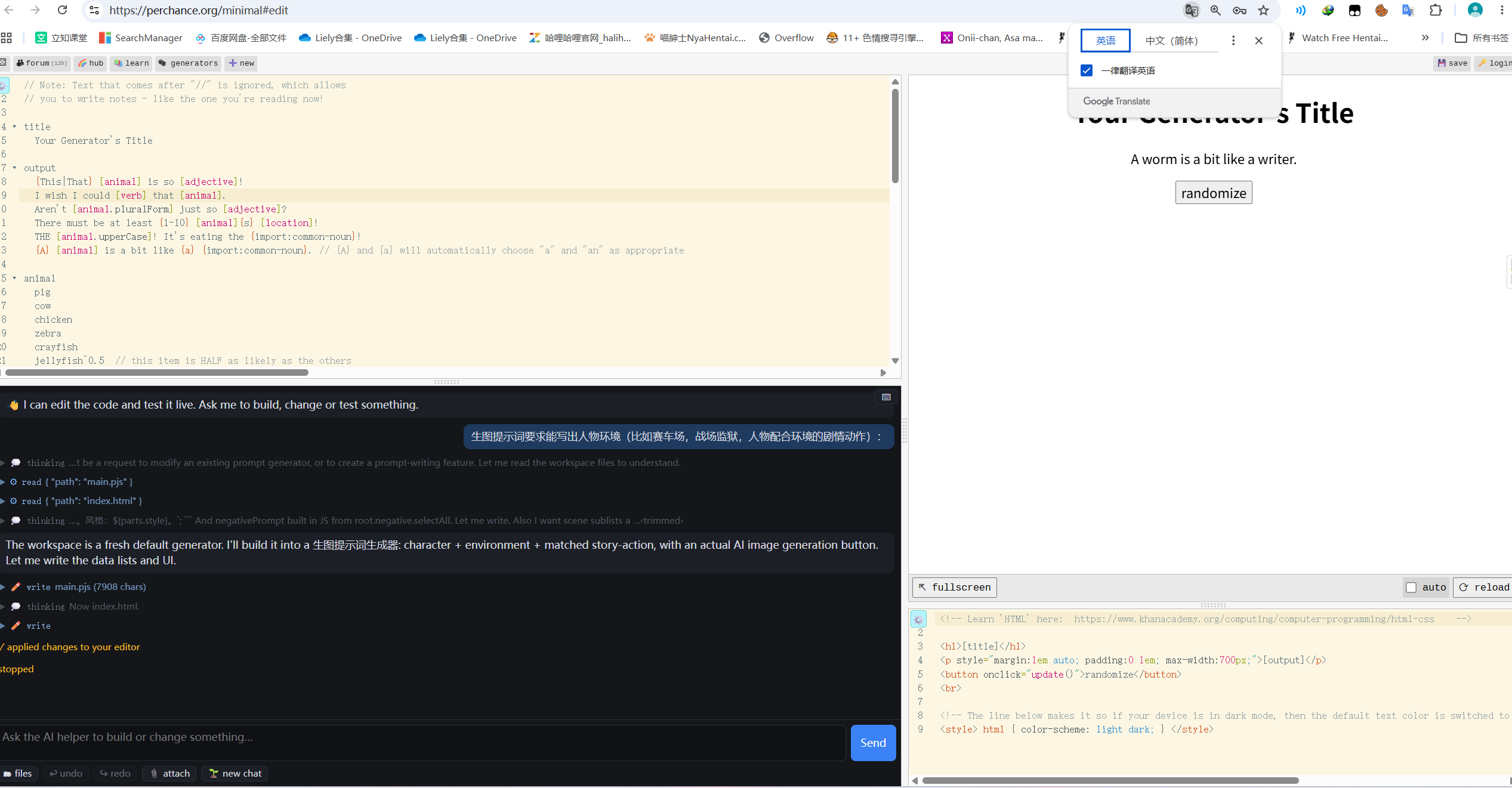Start a new chat
Viewport: 1512px width, 788px height.
tap(235, 774)
